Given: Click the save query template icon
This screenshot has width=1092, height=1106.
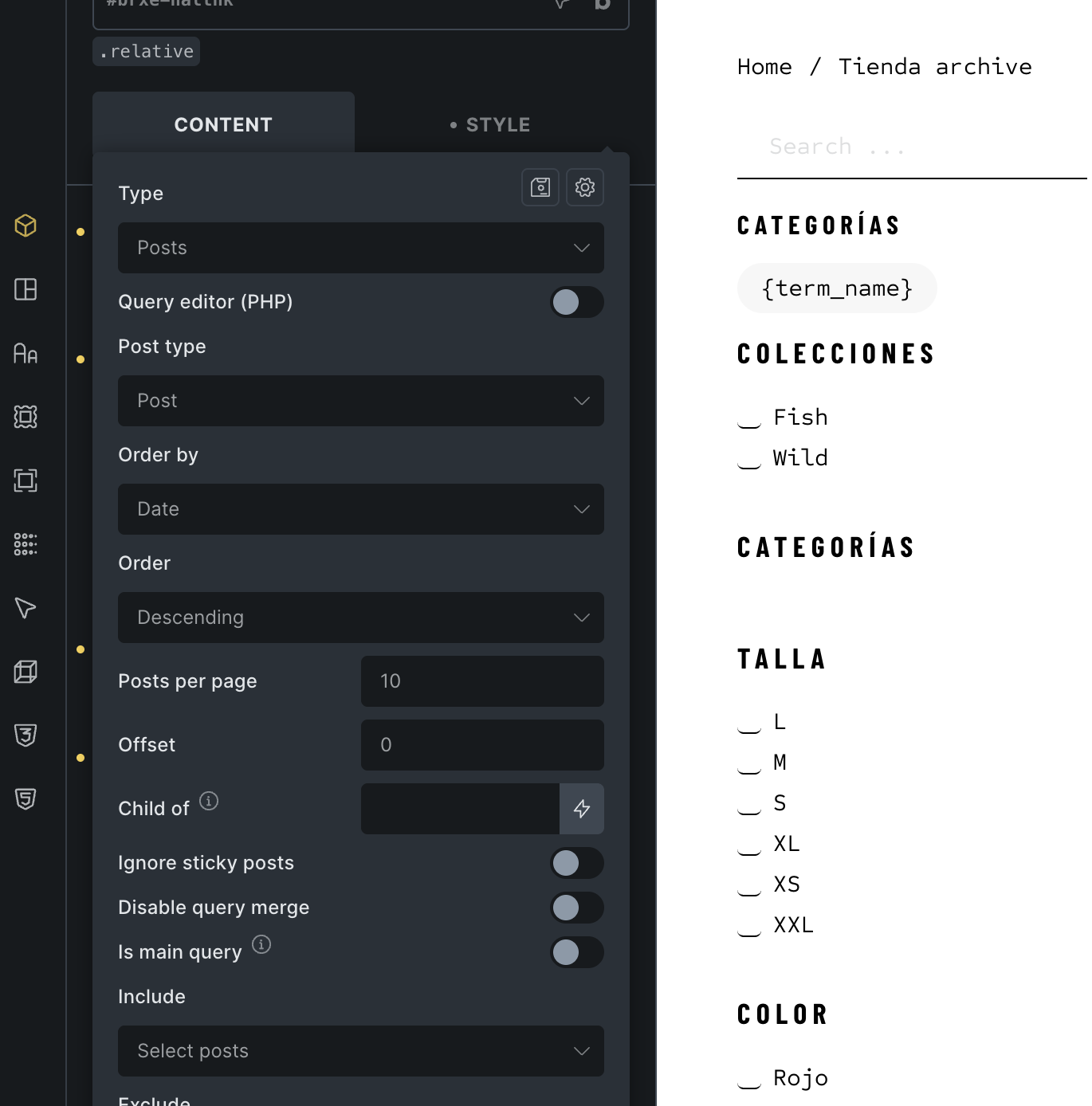Looking at the screenshot, I should [x=540, y=187].
